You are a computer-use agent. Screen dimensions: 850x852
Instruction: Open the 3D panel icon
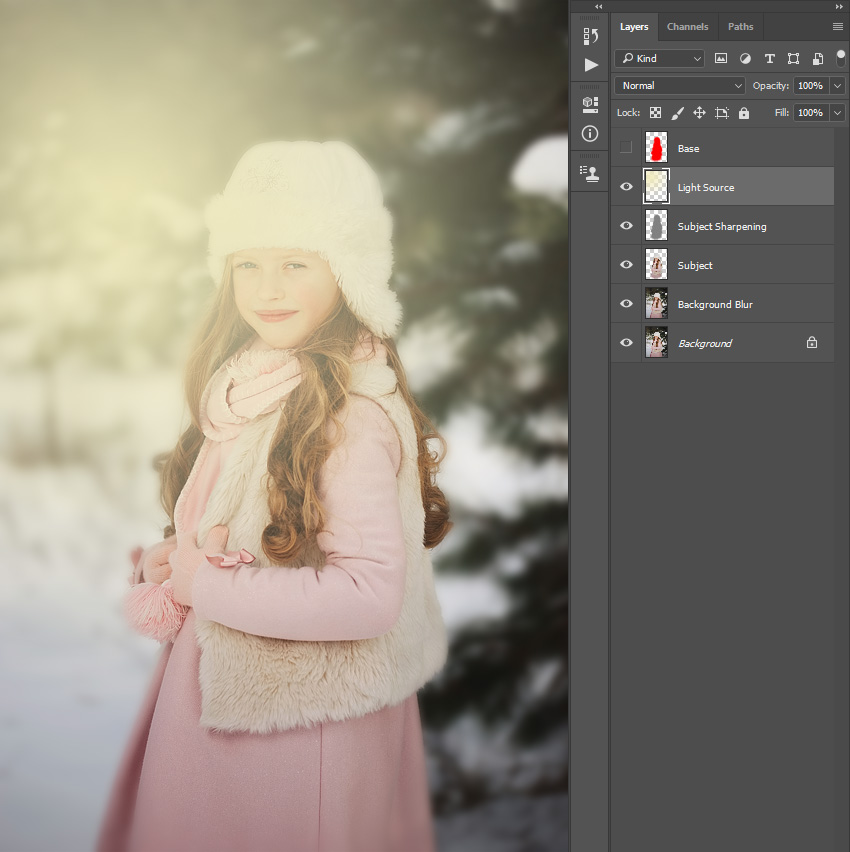pos(590,104)
